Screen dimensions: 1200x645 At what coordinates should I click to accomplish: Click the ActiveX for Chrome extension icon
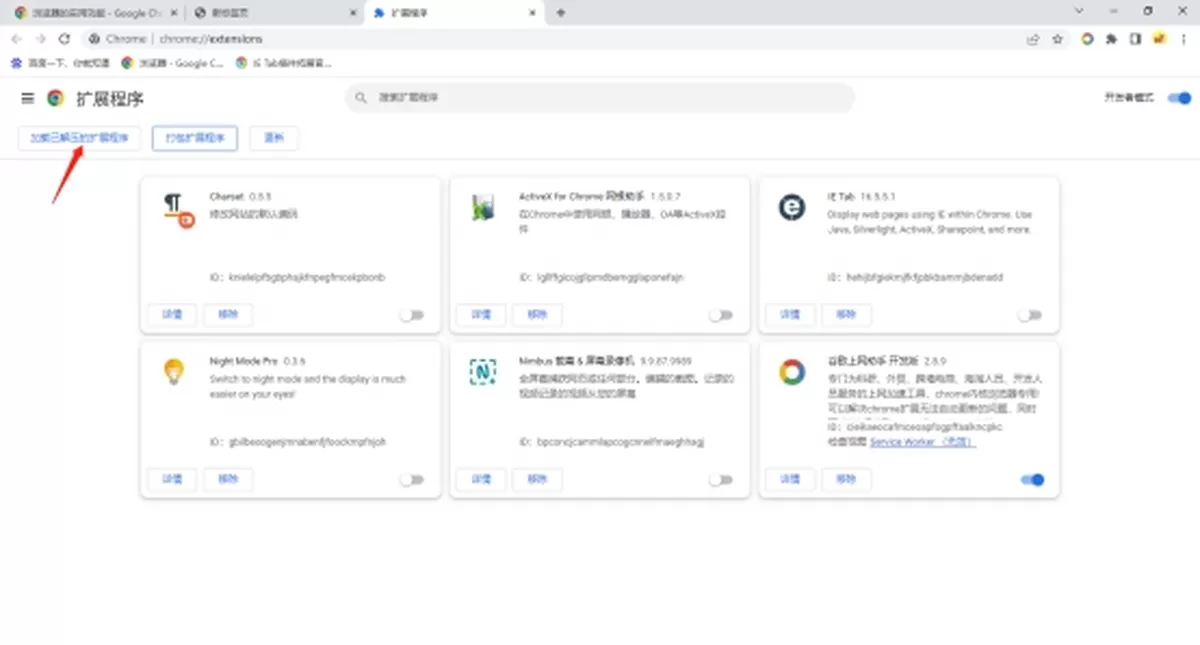(483, 208)
